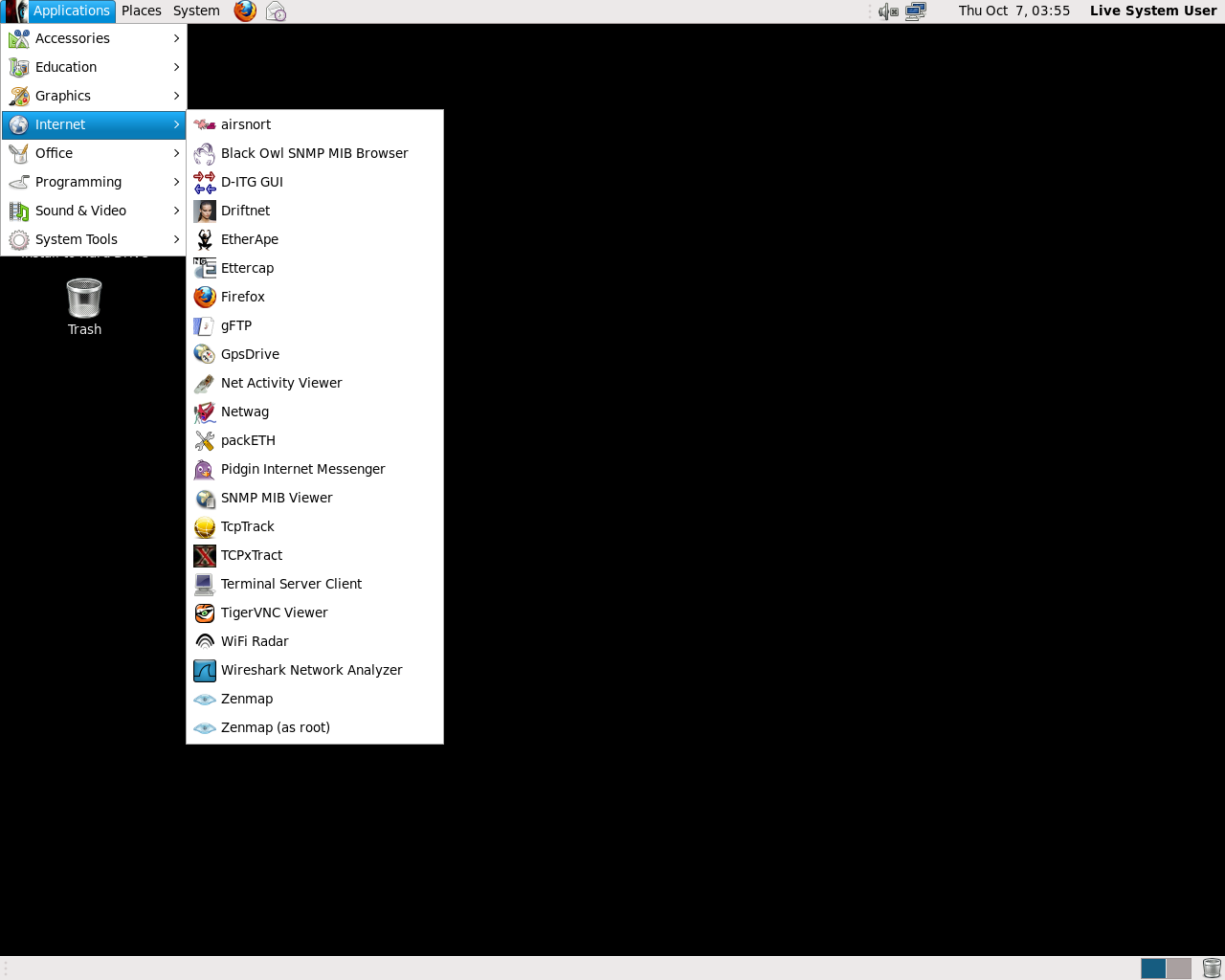Launch Pidgin Internet Messenger
The width and height of the screenshot is (1225, 980).
[x=315, y=469]
